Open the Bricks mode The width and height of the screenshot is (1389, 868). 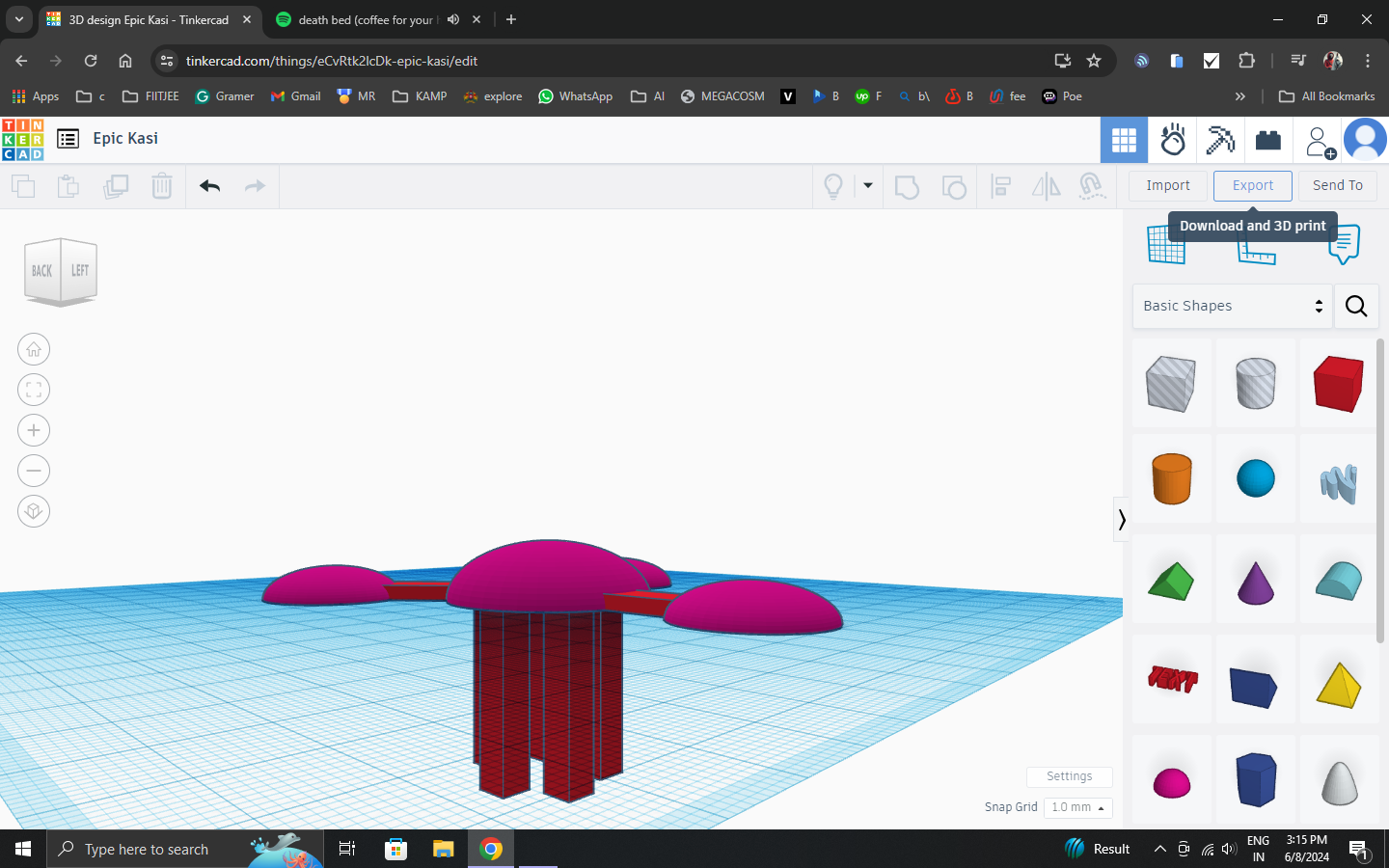pyautogui.click(x=1268, y=141)
